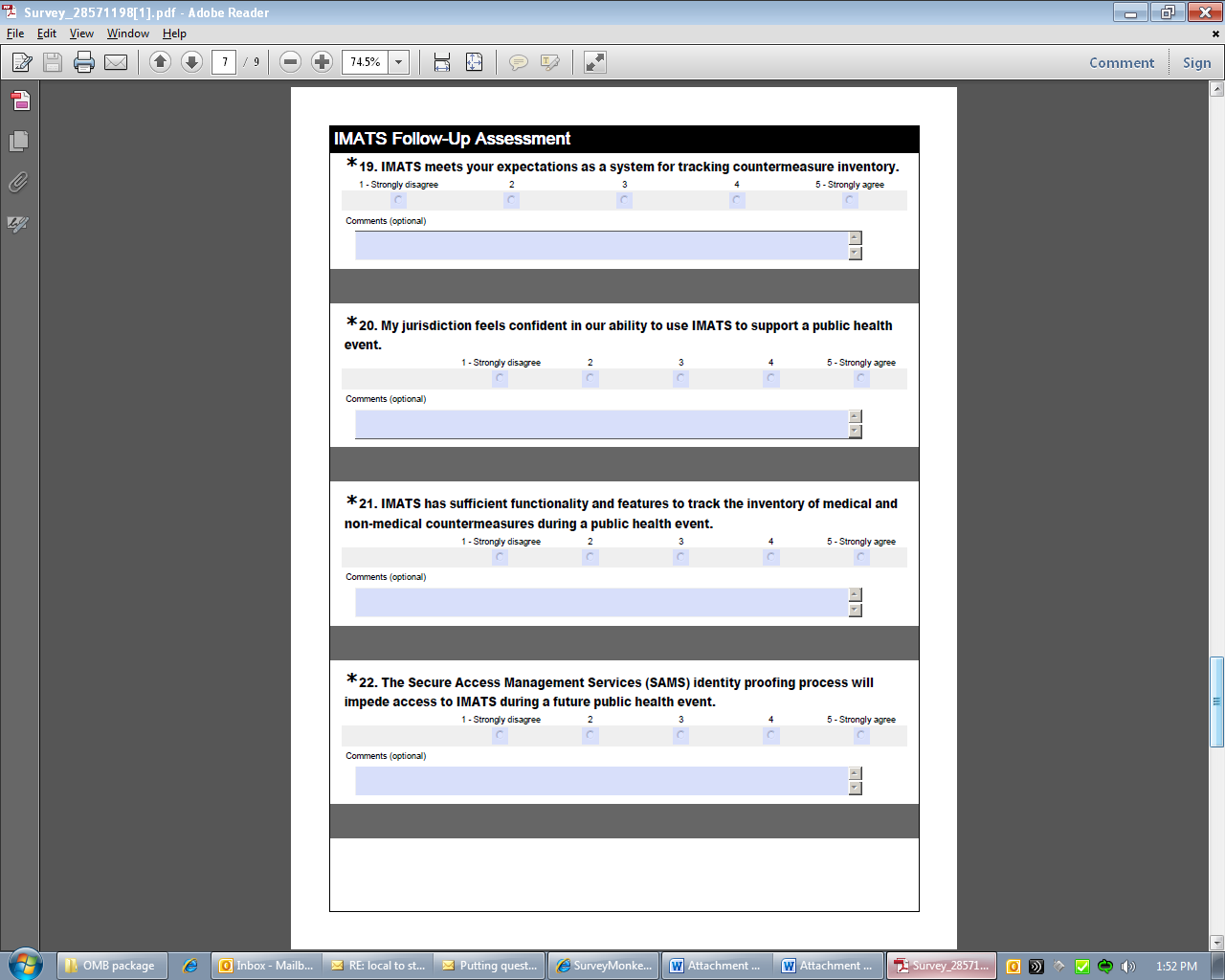This screenshot has width=1225, height=980.
Task: Choose Strongly disagree for question 21
Action: click(x=500, y=557)
